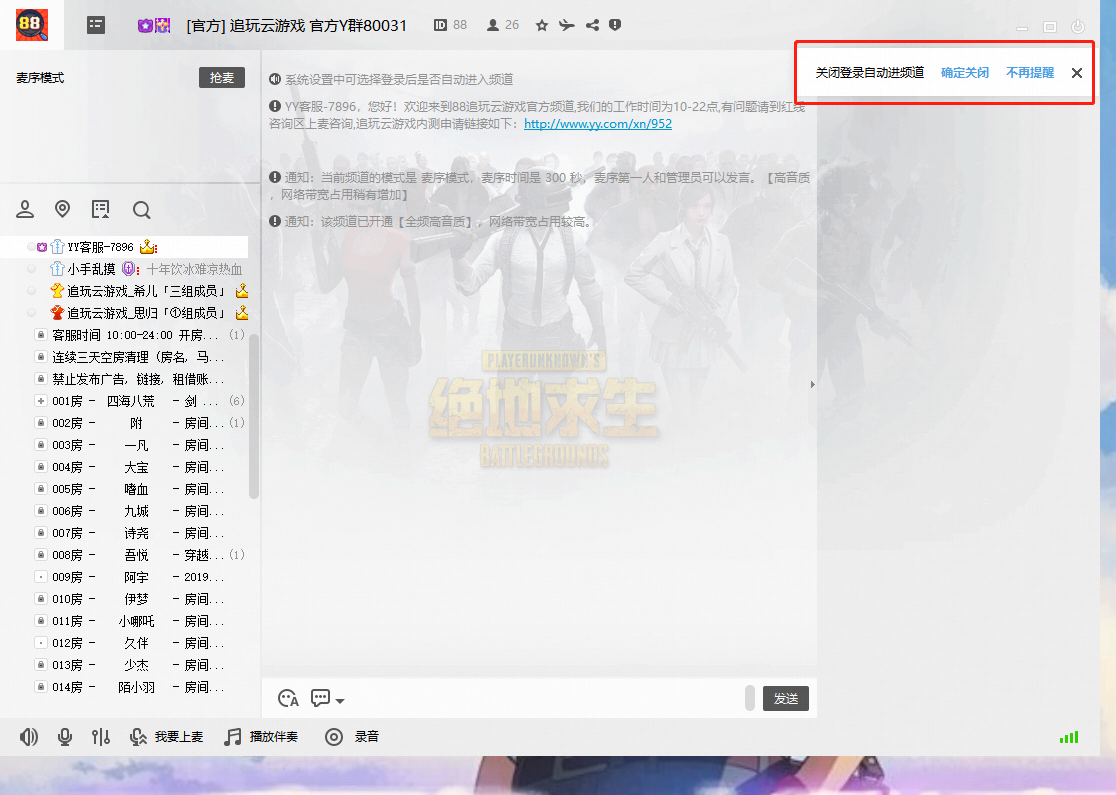The image size is (1116, 795).
Task: Expand the 012房 久伴 room node
Action: pyautogui.click(x=41, y=643)
